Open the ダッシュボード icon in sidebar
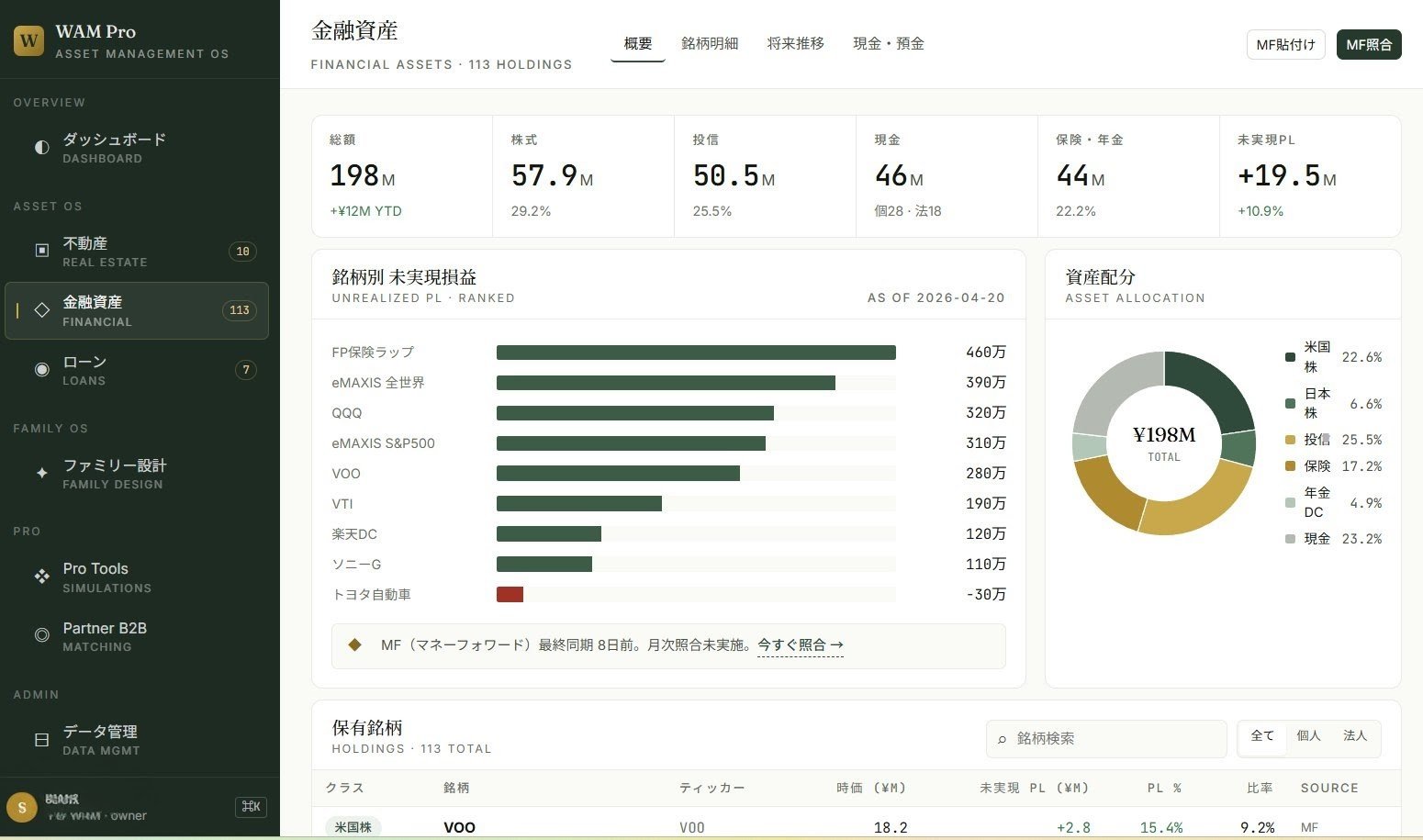 point(41,147)
